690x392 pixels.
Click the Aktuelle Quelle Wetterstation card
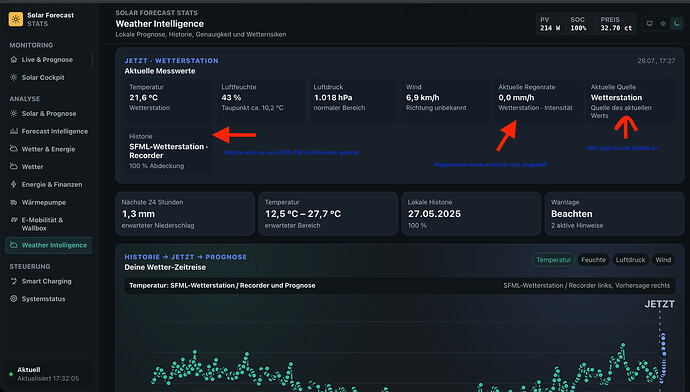click(630, 100)
